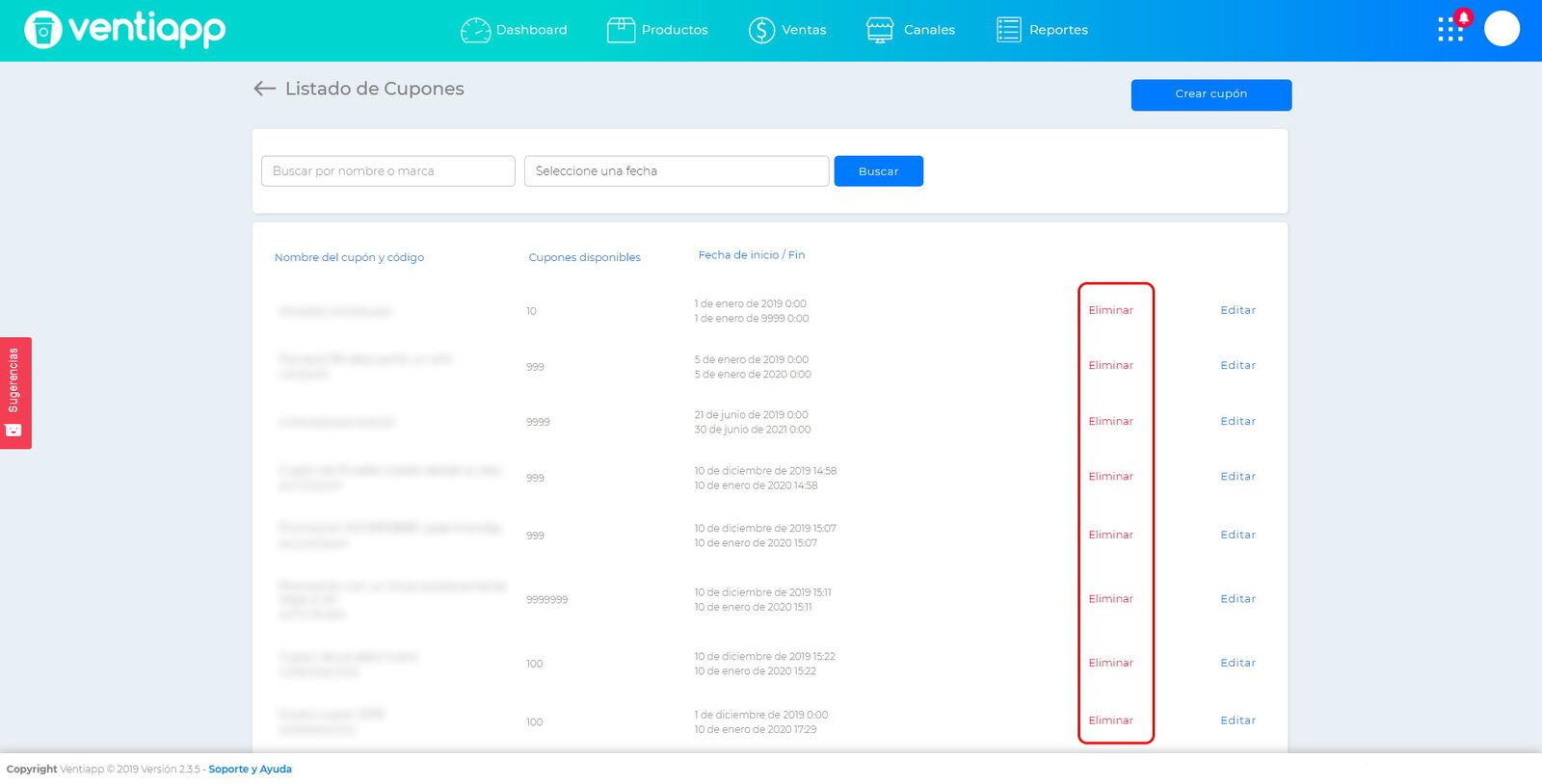This screenshot has width=1542, height=784.
Task: Focus the Buscar por nombre o marca field
Action: tap(388, 171)
